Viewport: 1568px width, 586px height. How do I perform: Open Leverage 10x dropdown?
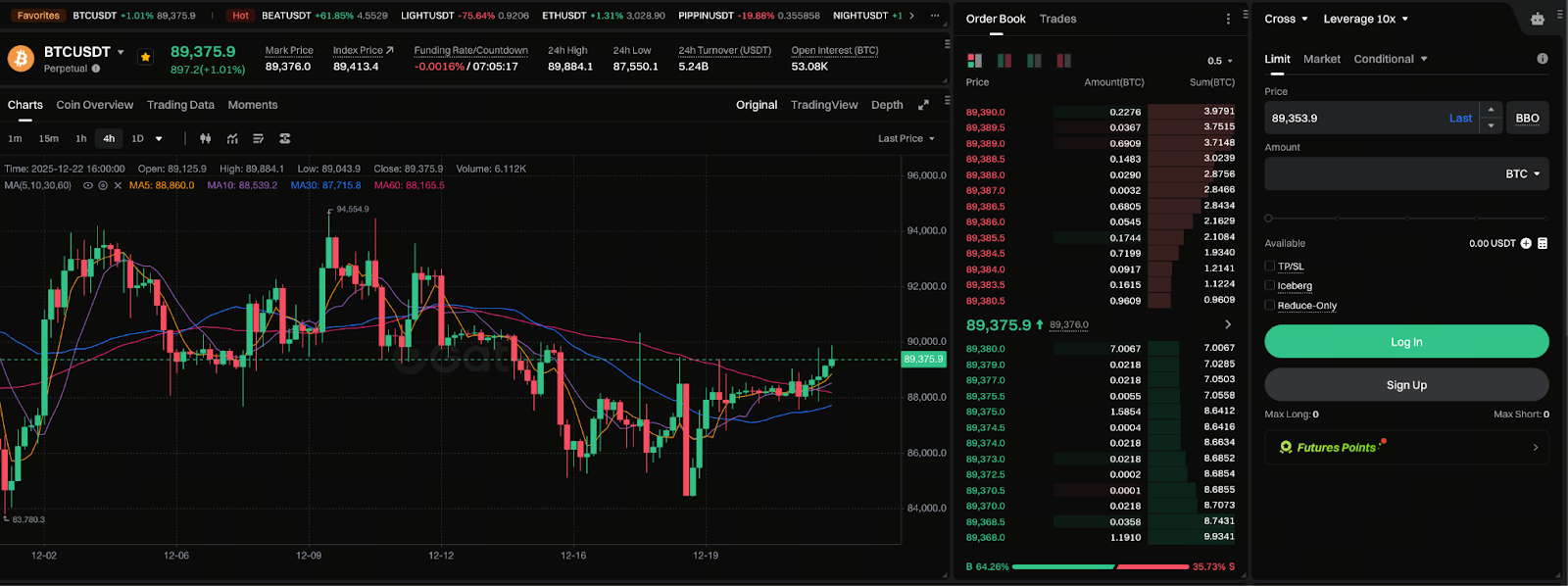1365,19
